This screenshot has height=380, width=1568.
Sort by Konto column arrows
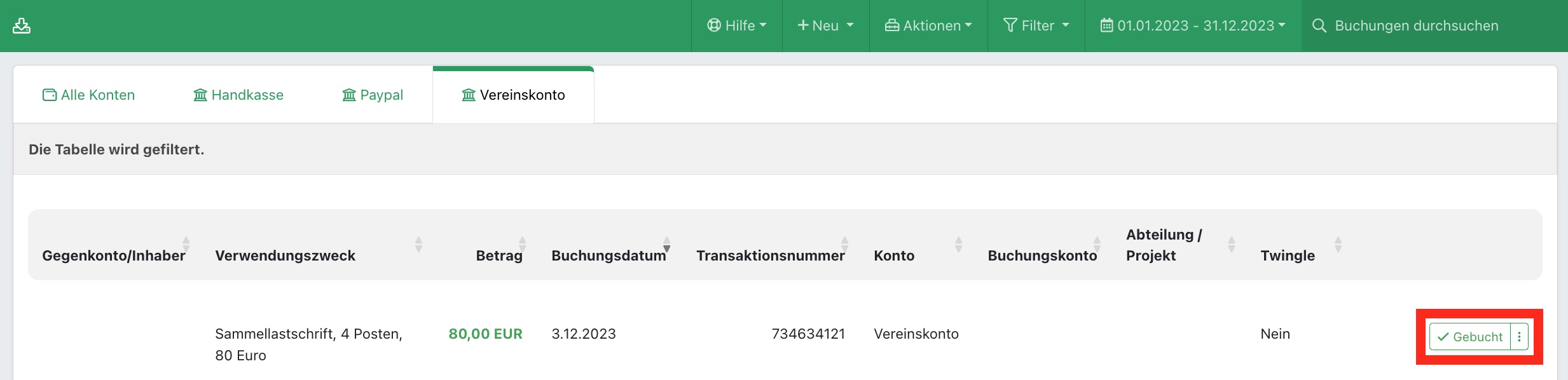(x=958, y=244)
